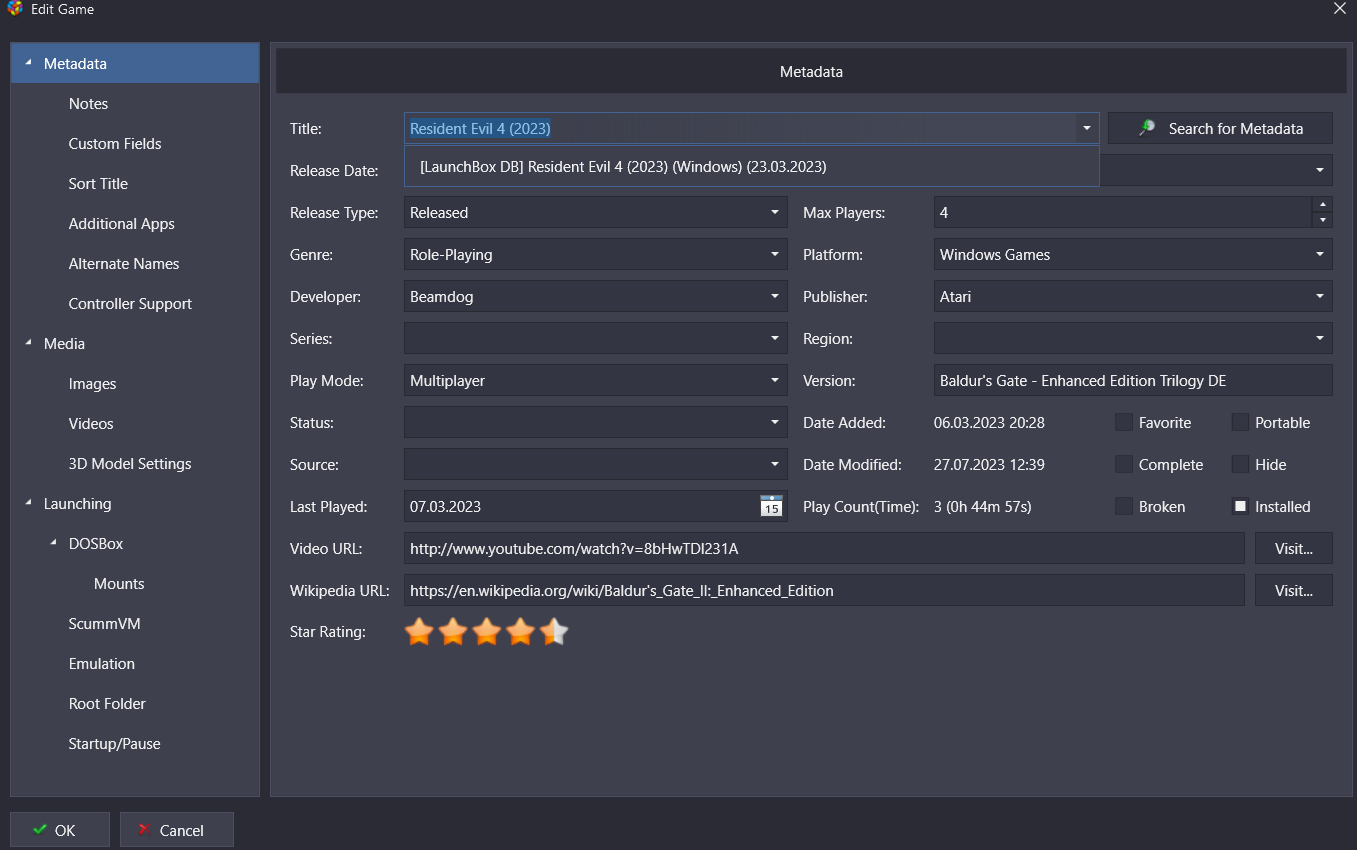This screenshot has width=1357, height=850.
Task: Enable the Portable checkbox
Action: click(1240, 422)
